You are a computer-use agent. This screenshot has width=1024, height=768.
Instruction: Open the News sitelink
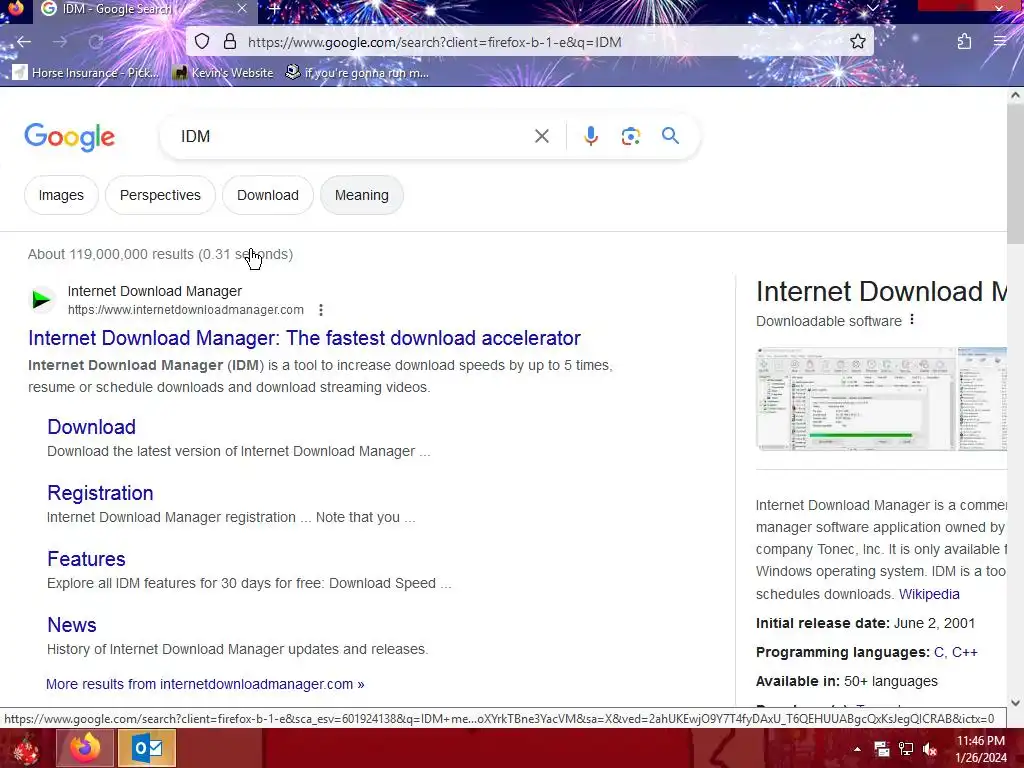[x=72, y=624]
